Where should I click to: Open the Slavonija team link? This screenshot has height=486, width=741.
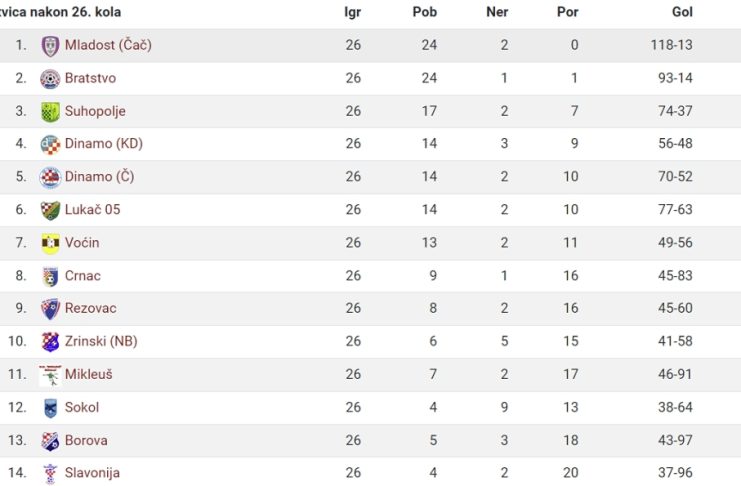[x=92, y=473]
